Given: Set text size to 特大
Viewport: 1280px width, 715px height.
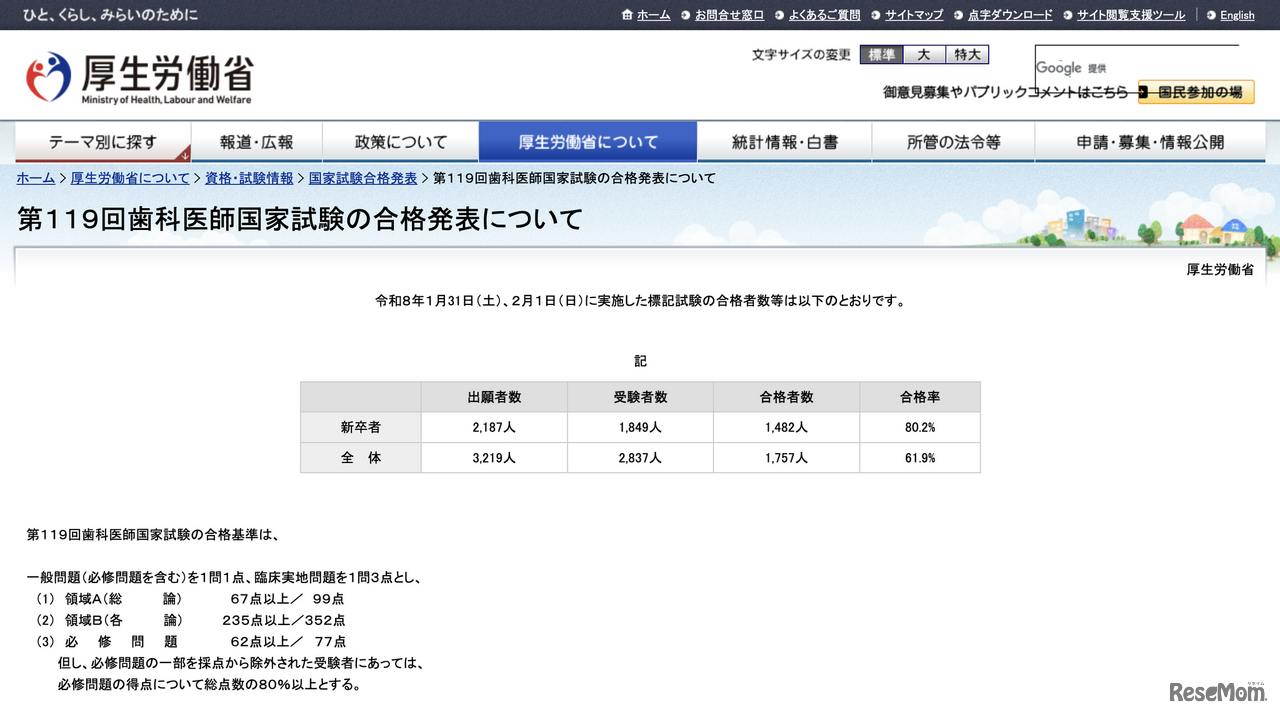Looking at the screenshot, I should coord(966,55).
